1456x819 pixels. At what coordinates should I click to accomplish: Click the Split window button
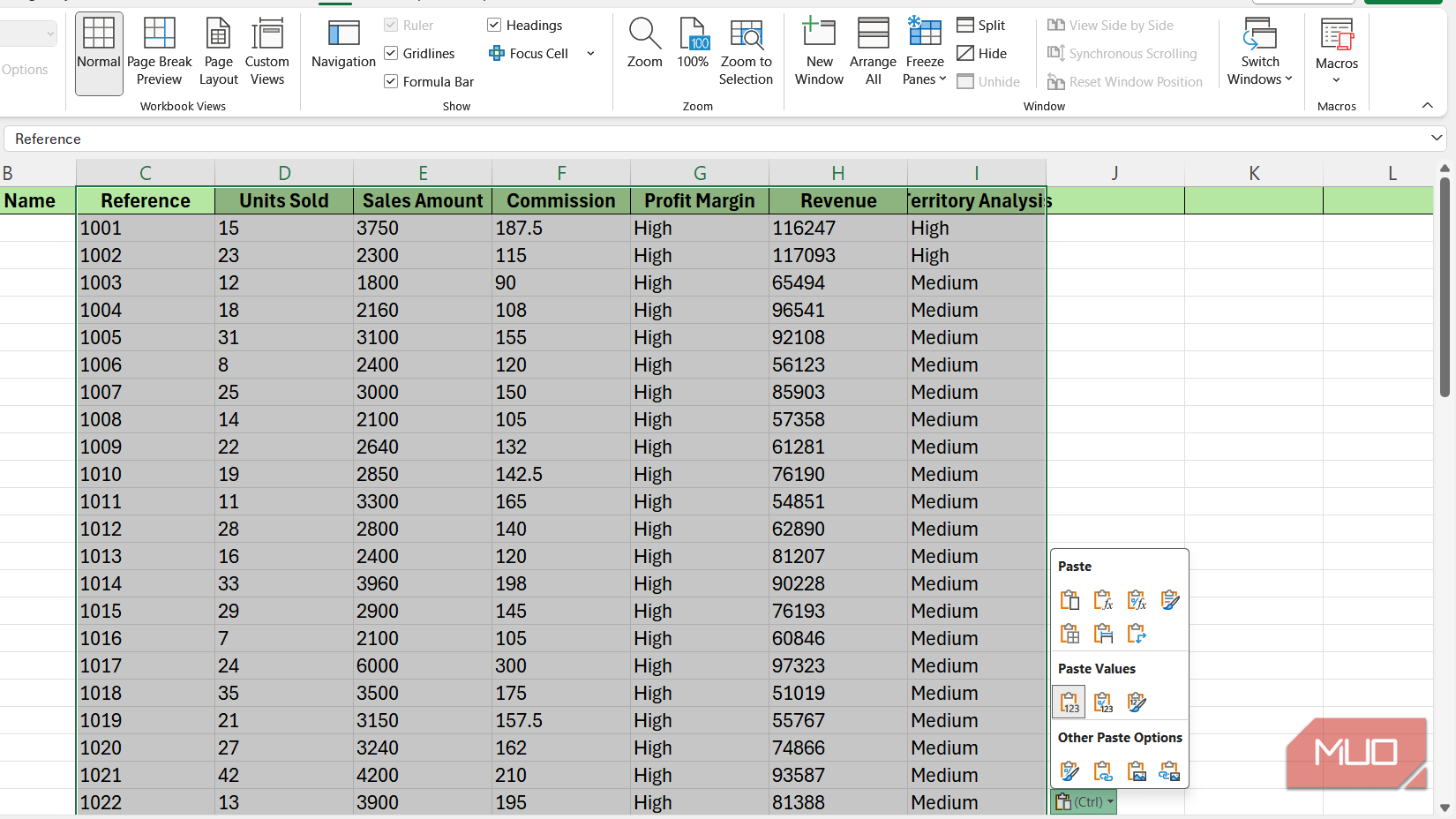click(981, 26)
